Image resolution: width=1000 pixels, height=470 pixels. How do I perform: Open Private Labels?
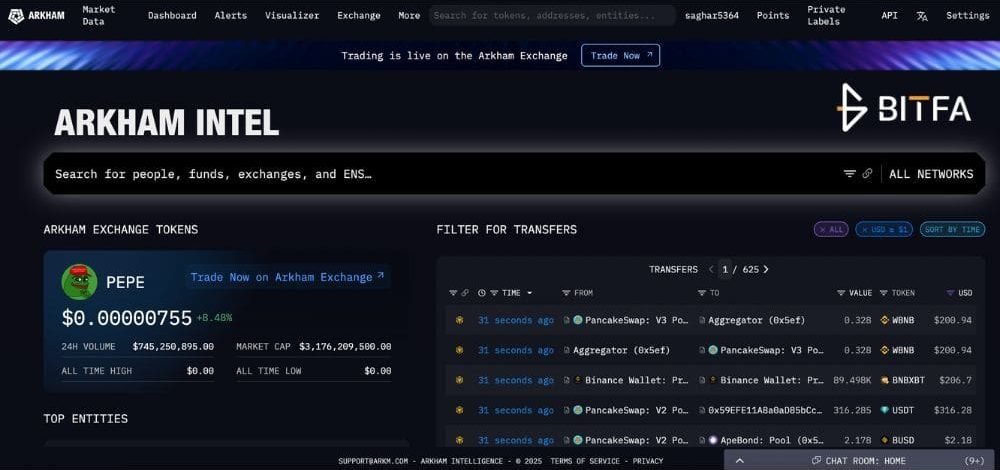[x=826, y=15]
